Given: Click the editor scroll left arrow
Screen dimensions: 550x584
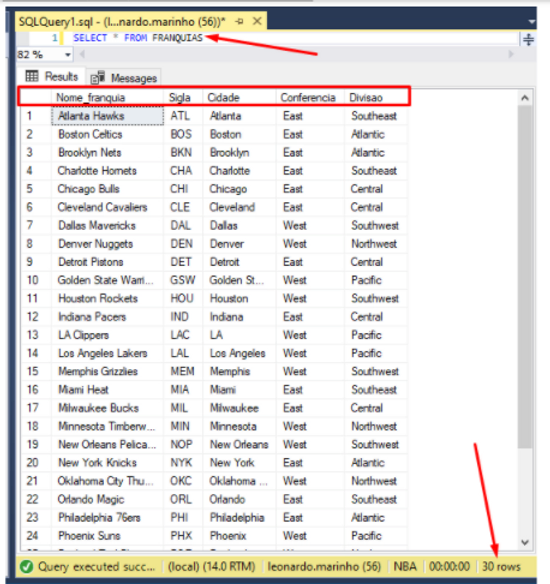Looking at the screenshot, I should pyautogui.click(x=82, y=55).
